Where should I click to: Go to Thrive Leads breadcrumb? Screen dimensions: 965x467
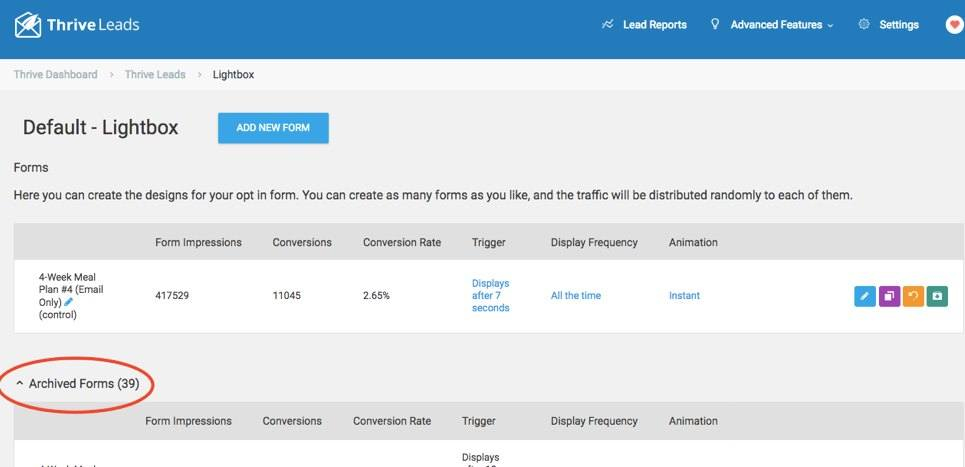click(155, 74)
